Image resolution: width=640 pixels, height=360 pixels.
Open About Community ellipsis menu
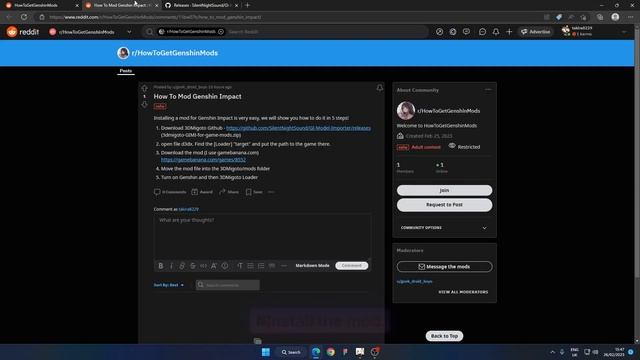point(488,90)
